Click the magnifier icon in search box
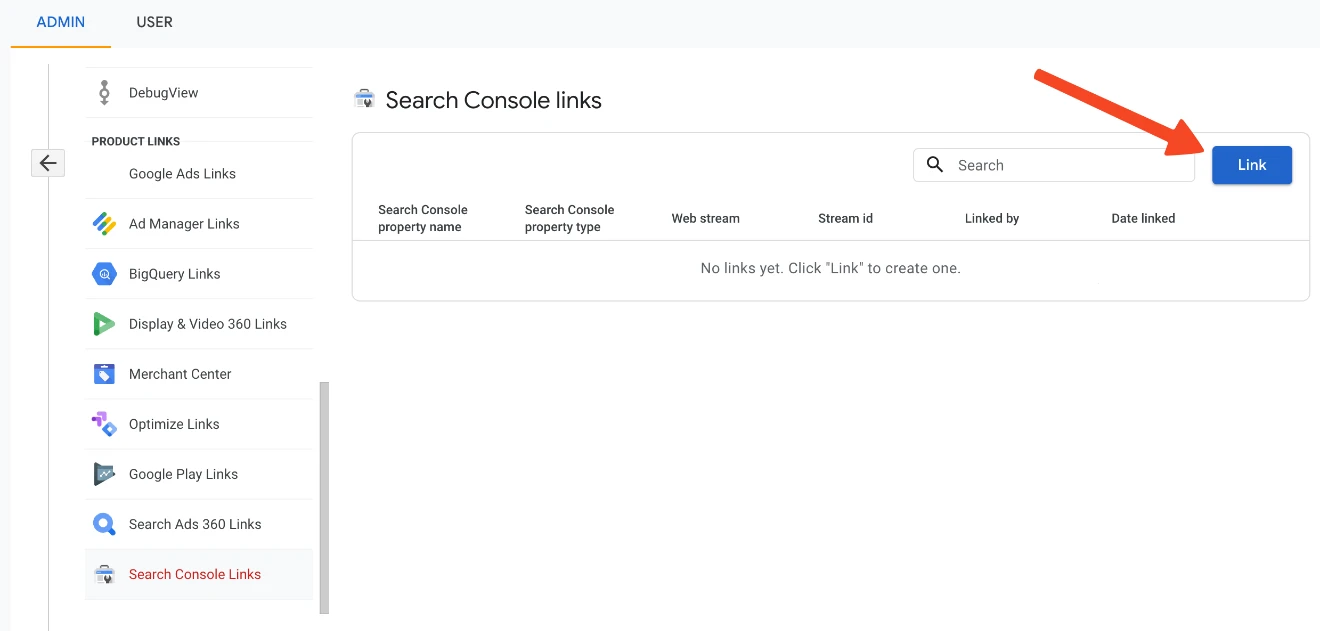The width and height of the screenshot is (1320, 631). coord(935,165)
